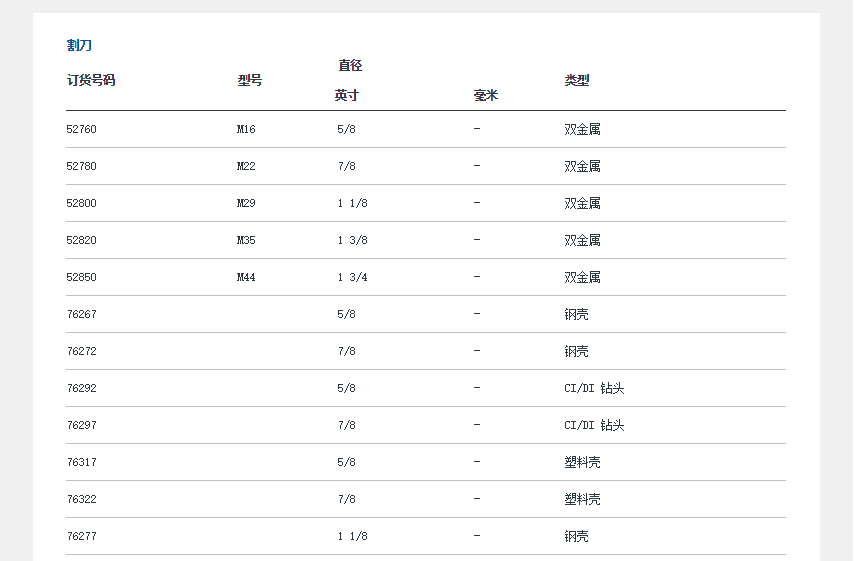Select order number 76322
Image resolution: width=855 pixels, height=561 pixels.
point(82,500)
